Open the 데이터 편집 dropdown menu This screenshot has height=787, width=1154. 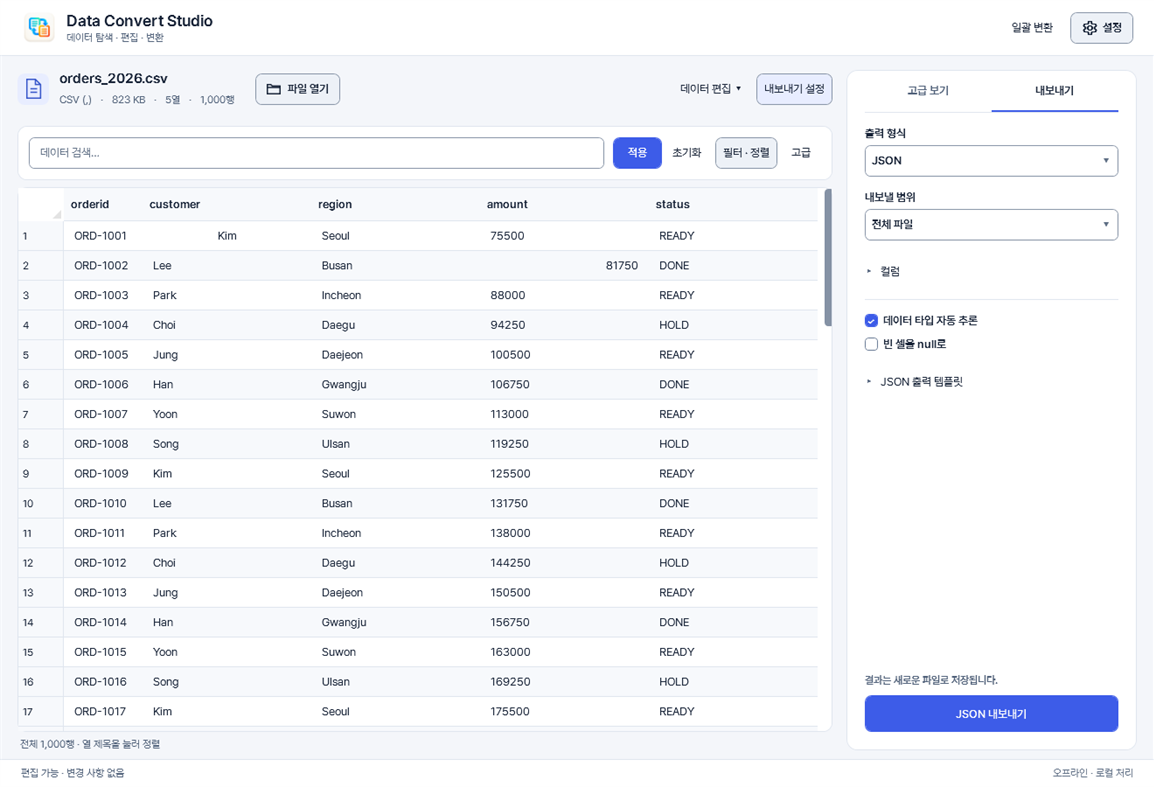[x=710, y=89]
